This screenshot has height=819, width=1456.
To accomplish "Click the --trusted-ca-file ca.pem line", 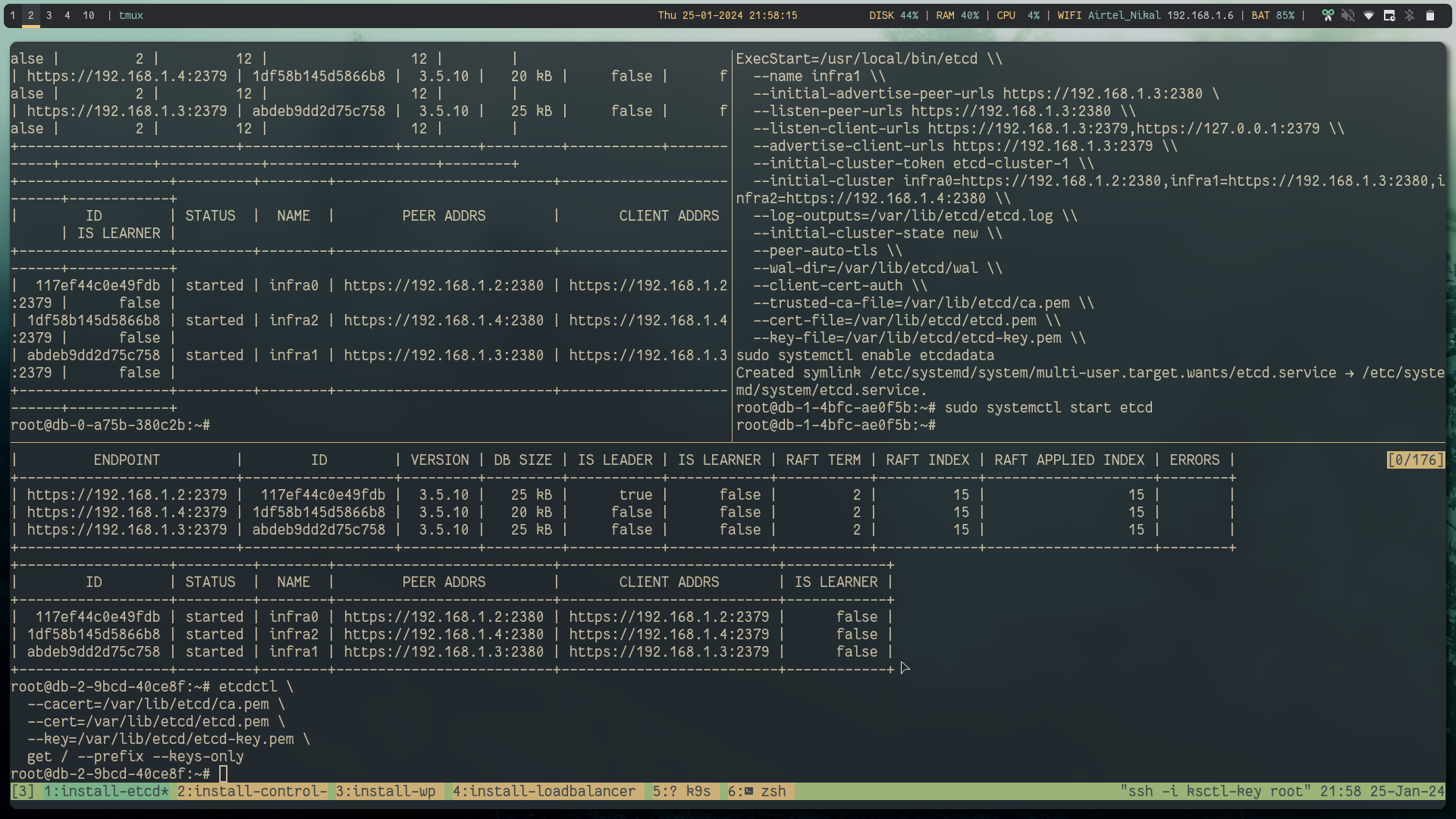I will click(x=923, y=303).
